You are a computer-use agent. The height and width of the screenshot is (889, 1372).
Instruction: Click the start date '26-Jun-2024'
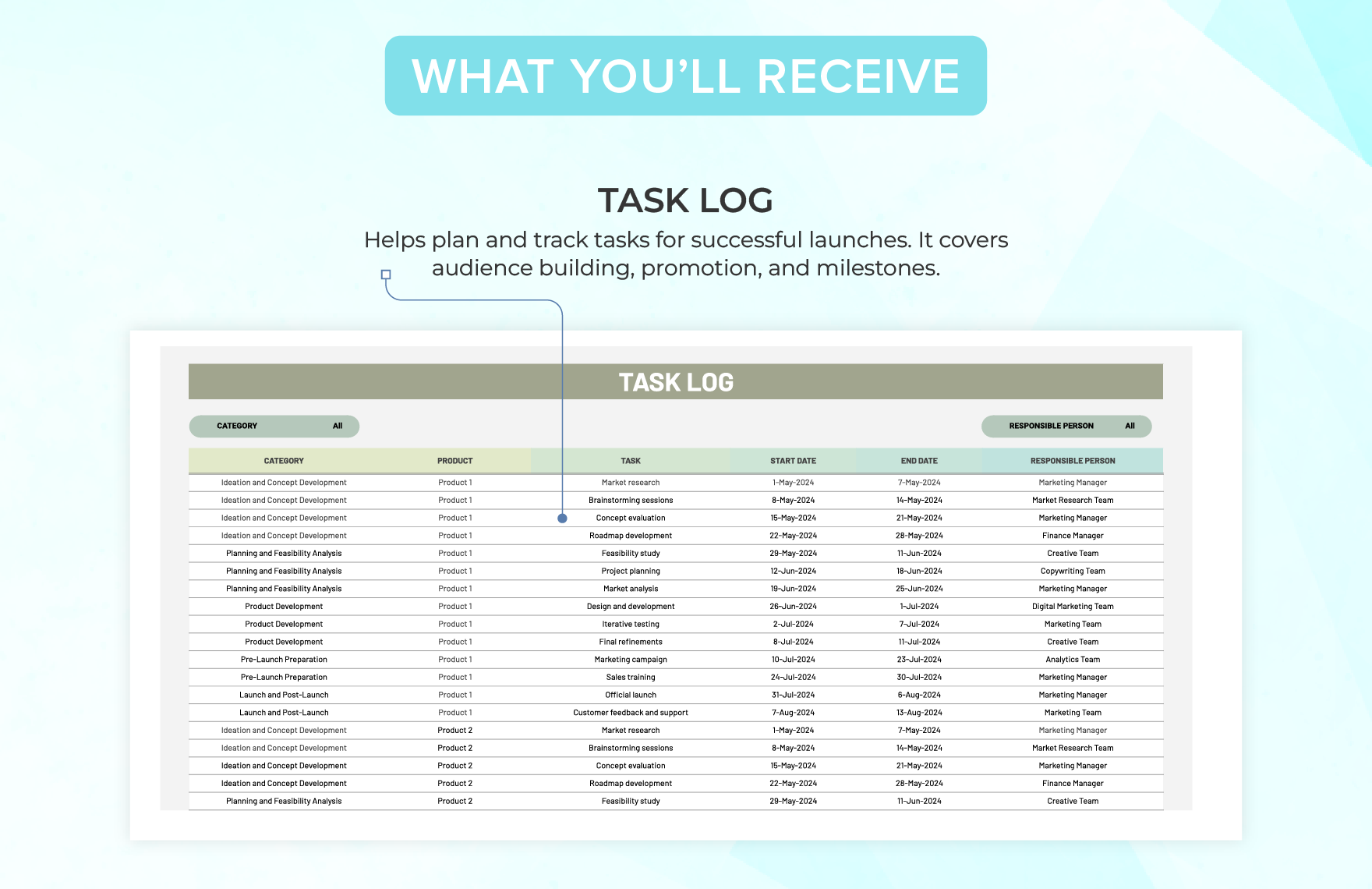[x=794, y=607]
